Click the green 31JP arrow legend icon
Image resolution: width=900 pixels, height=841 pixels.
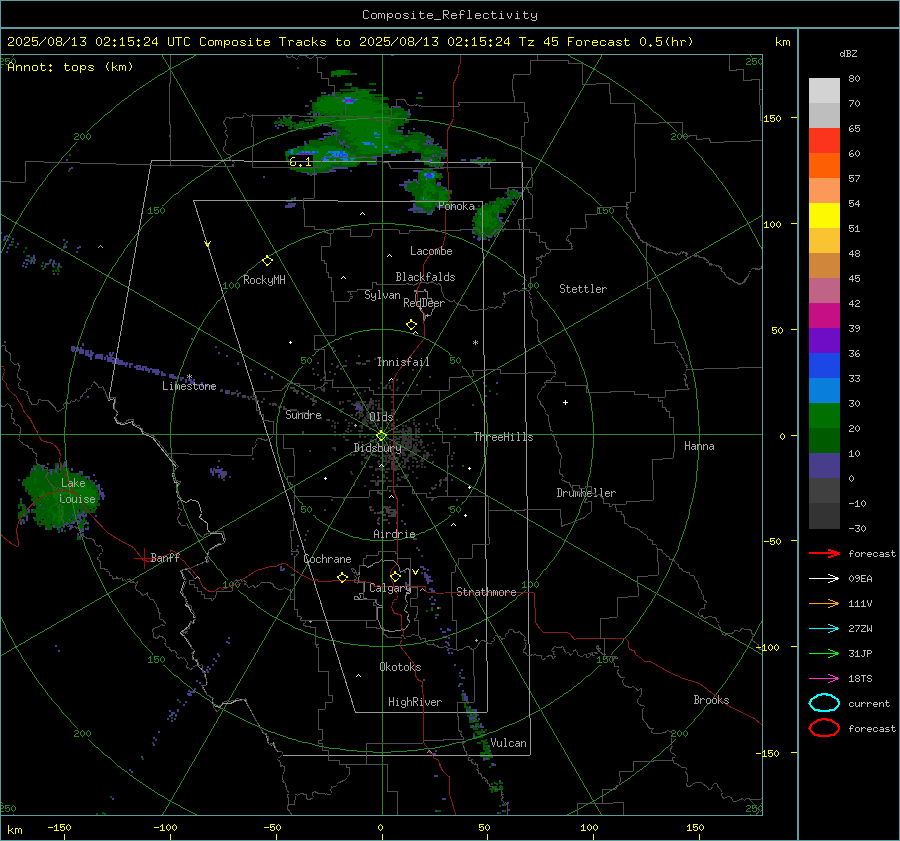(824, 653)
